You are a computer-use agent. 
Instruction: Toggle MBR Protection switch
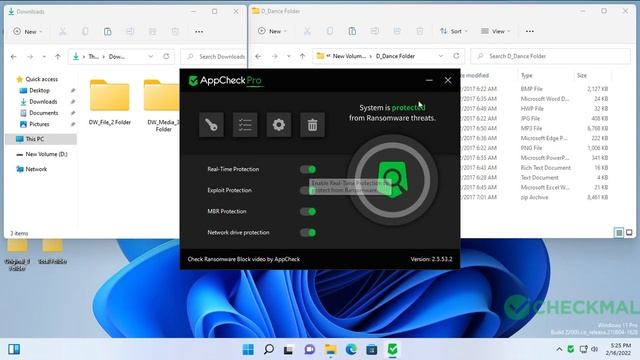pyautogui.click(x=308, y=211)
